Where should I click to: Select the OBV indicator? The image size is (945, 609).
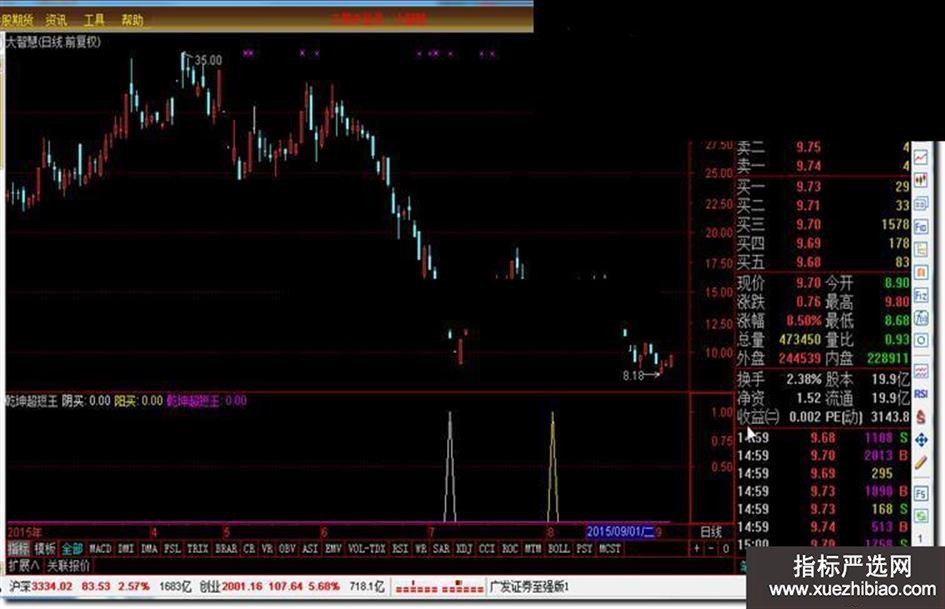coord(287,549)
